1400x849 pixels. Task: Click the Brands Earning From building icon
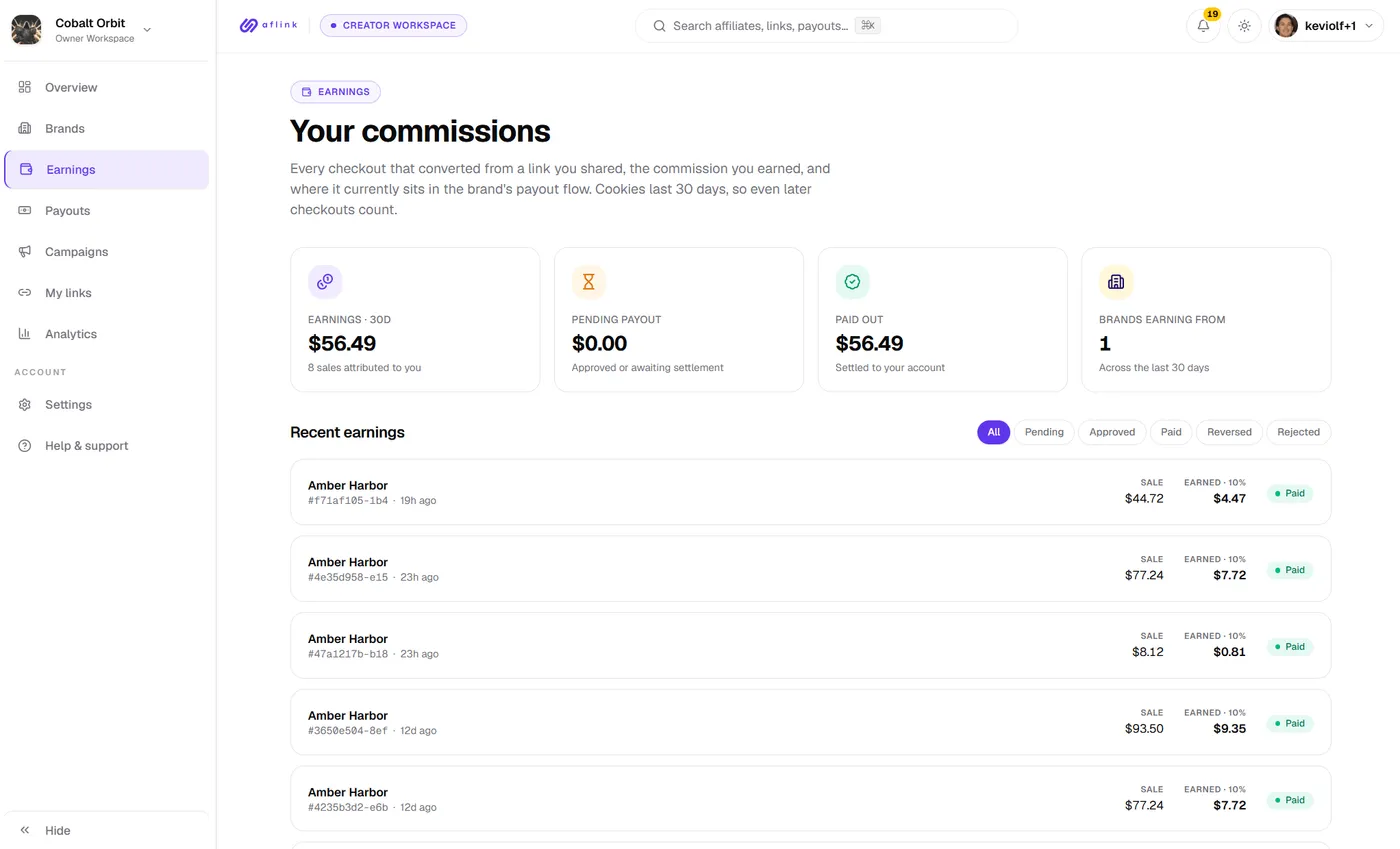[x=1116, y=282]
